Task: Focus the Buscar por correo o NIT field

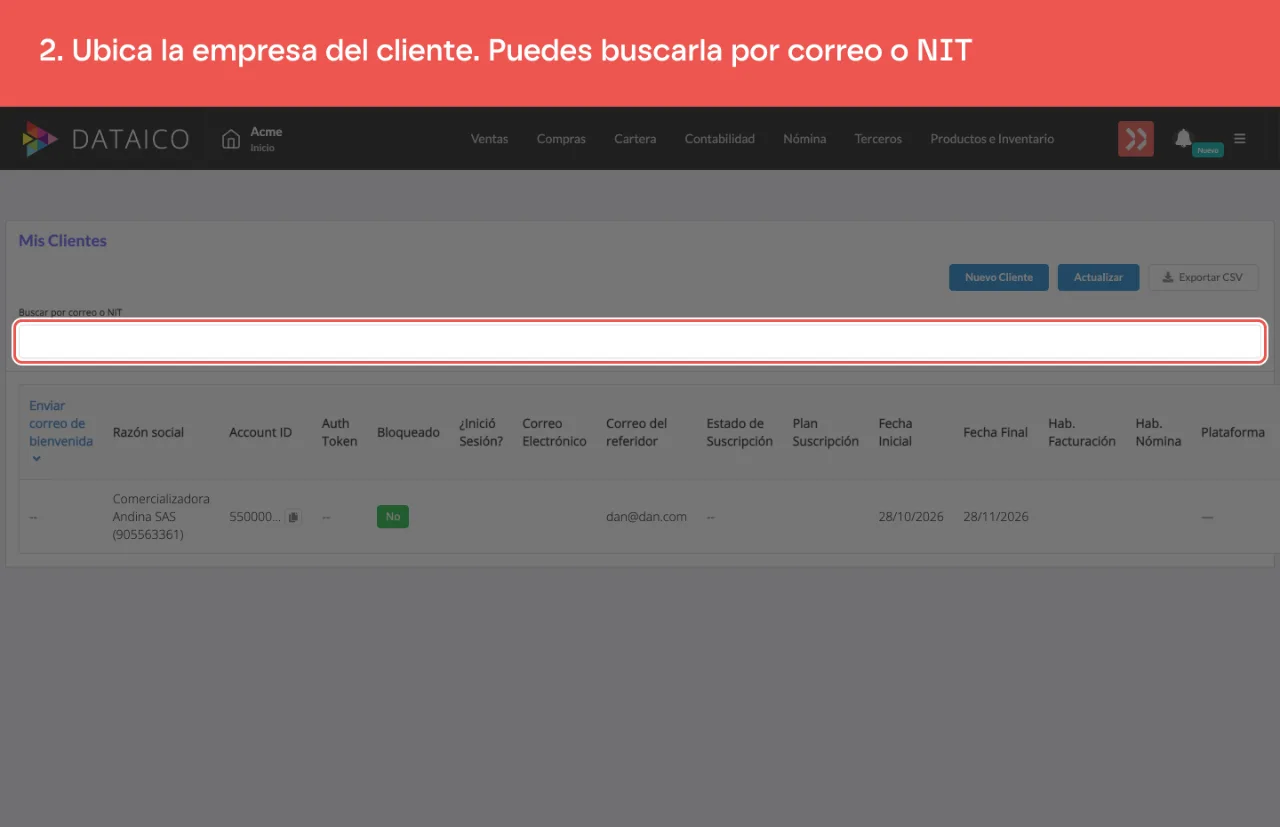Action: (x=640, y=342)
